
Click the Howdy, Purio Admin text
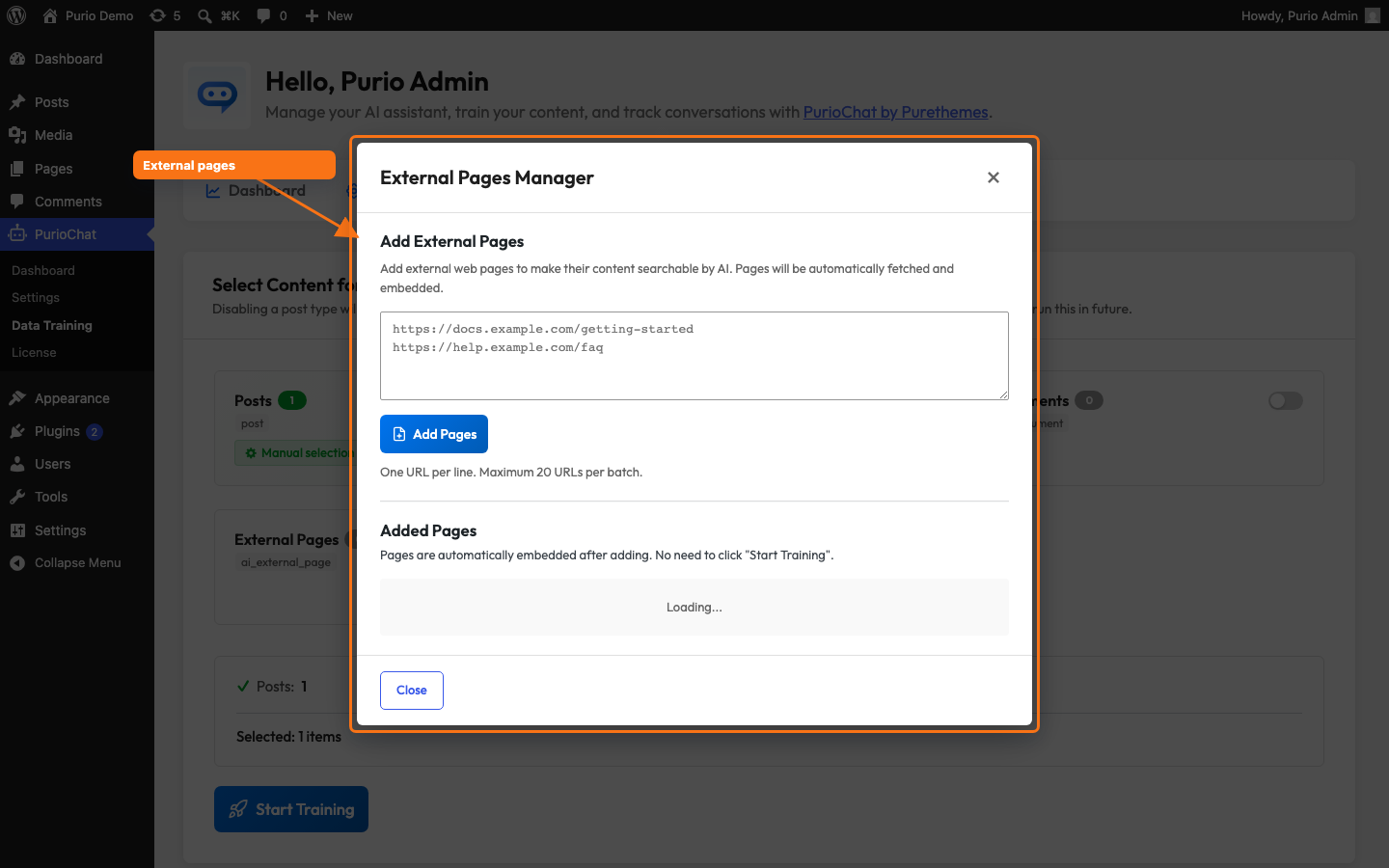pyautogui.click(x=1299, y=15)
